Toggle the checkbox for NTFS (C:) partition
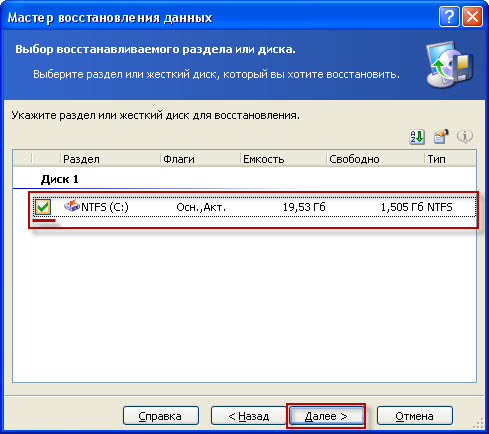This screenshot has height=434, width=489. pos(43,207)
